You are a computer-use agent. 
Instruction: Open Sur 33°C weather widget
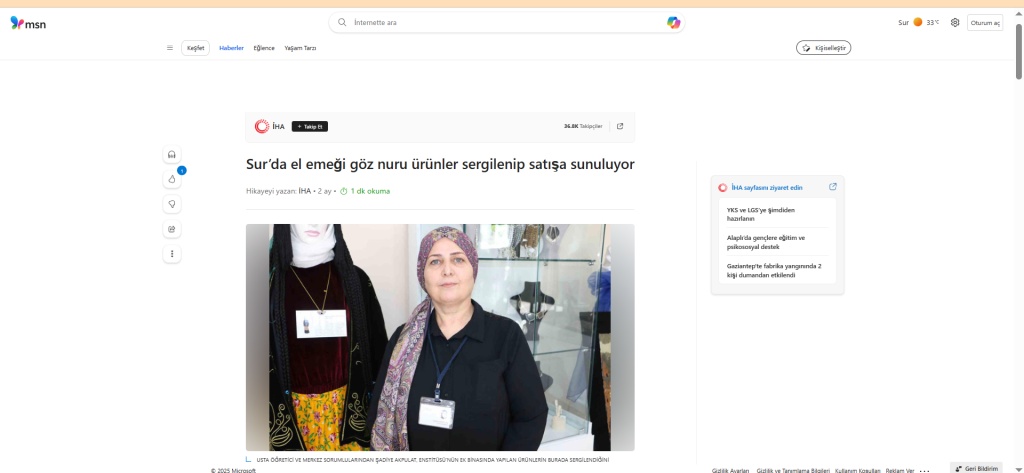[x=918, y=22]
